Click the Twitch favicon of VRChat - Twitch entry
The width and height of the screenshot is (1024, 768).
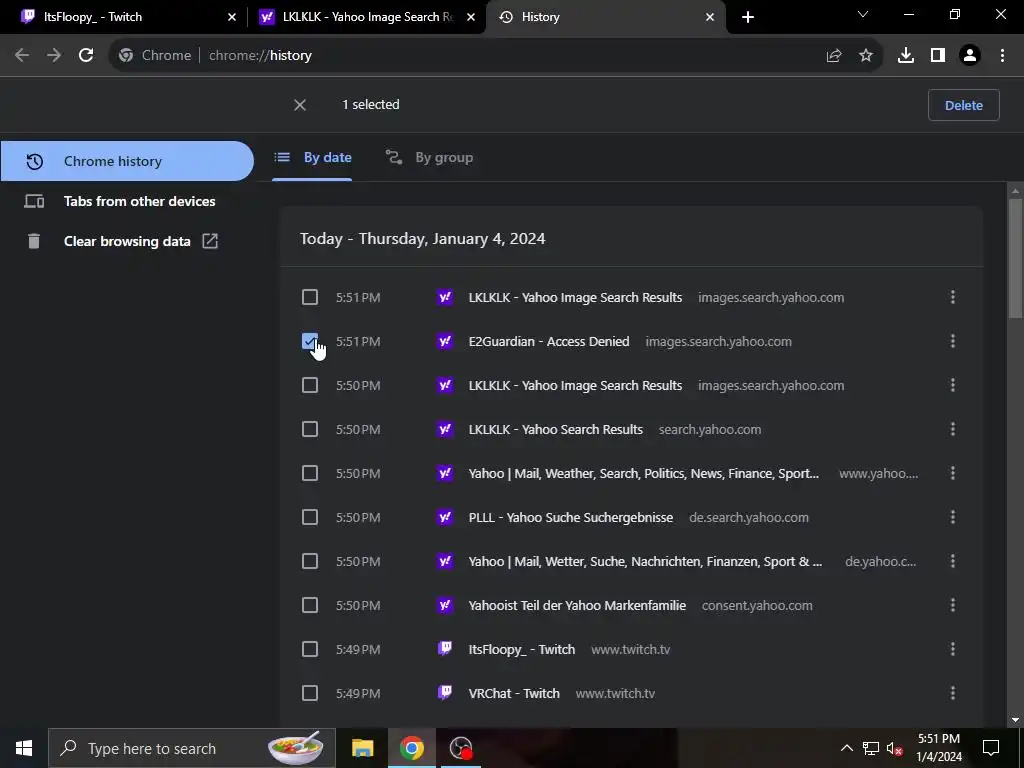[x=445, y=693]
